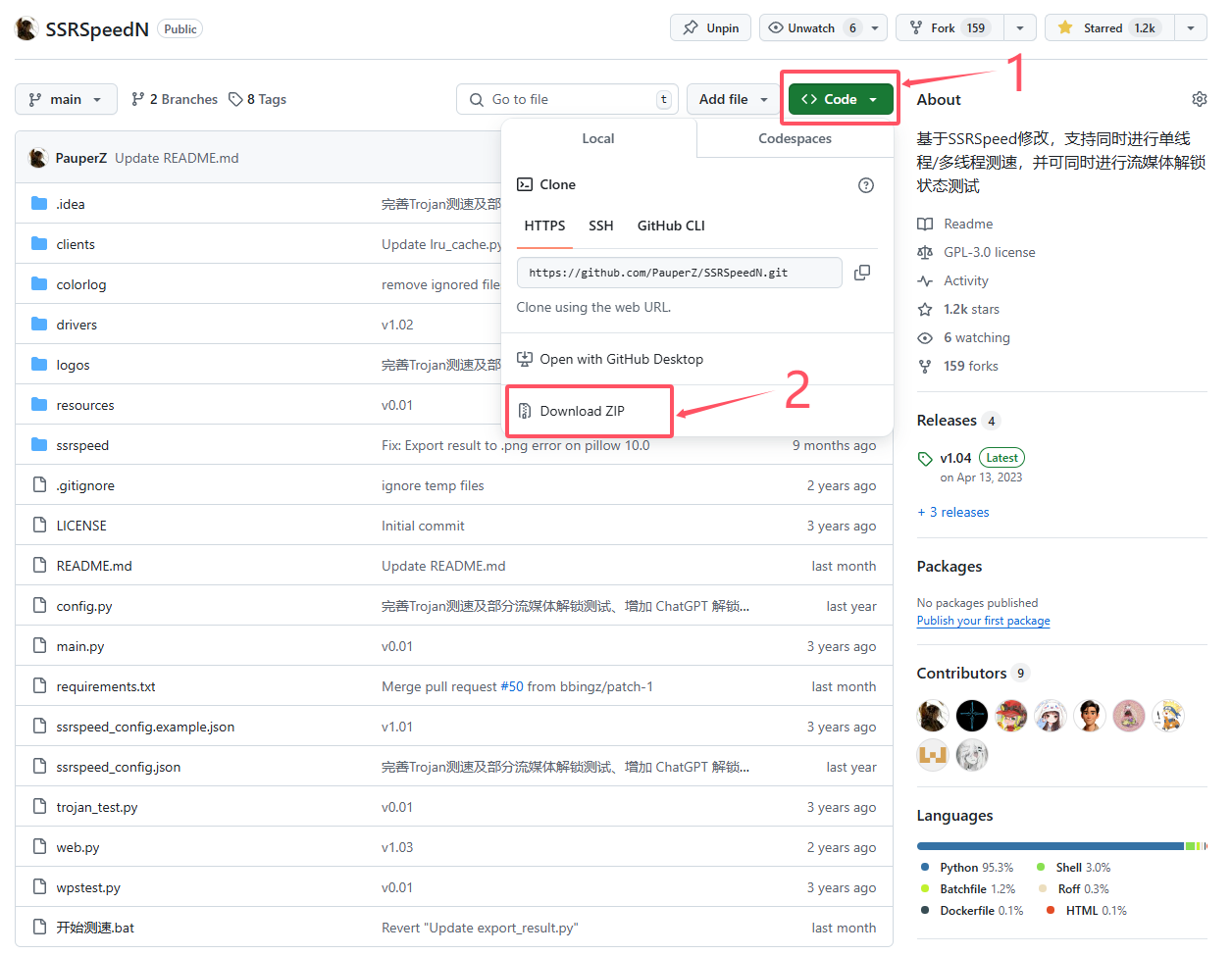Image resolution: width=1232 pixels, height=955 pixels.
Task: Select the SSH clone tab
Action: pos(601,226)
